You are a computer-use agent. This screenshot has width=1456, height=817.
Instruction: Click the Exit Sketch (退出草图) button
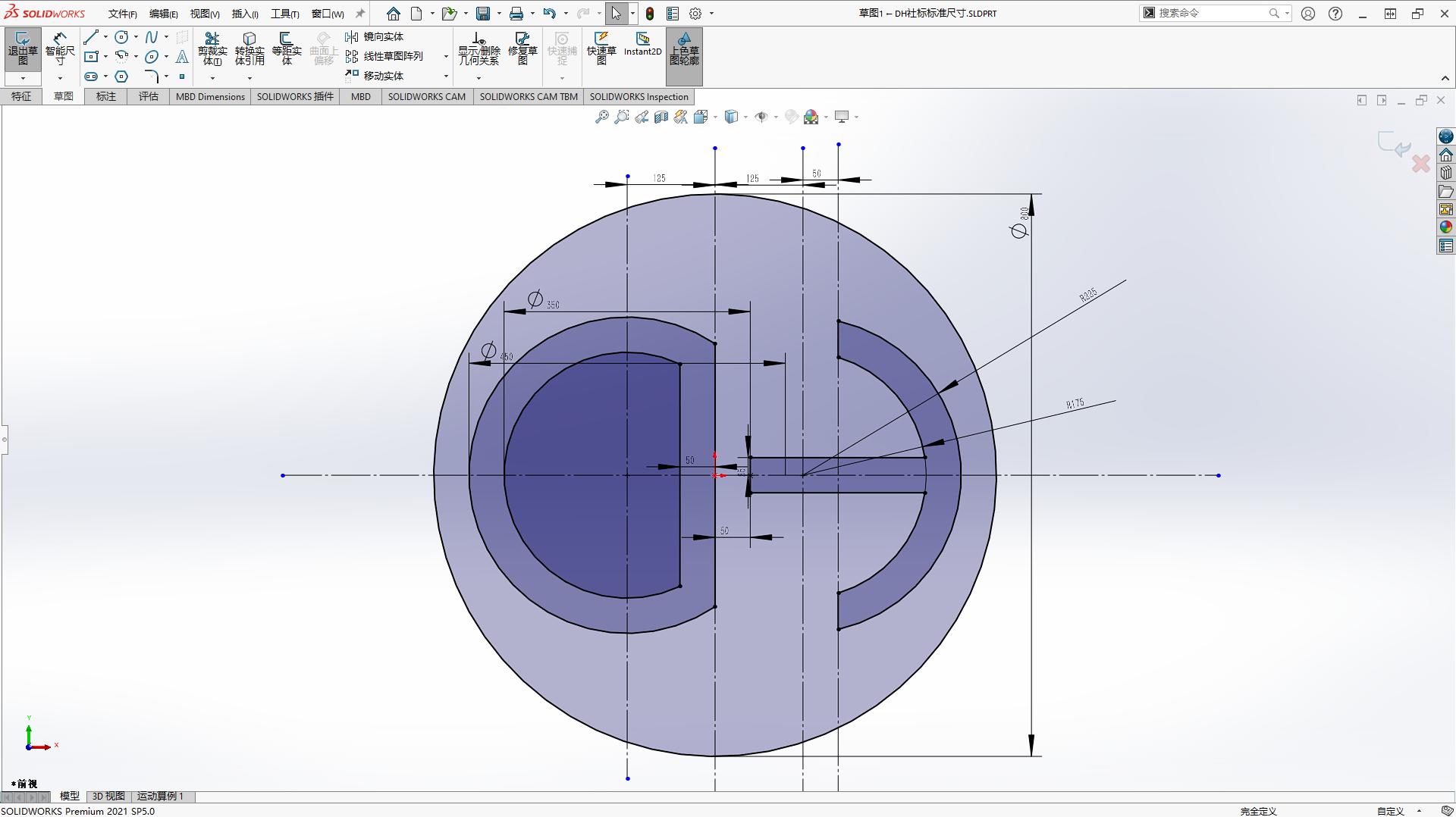coord(23,49)
